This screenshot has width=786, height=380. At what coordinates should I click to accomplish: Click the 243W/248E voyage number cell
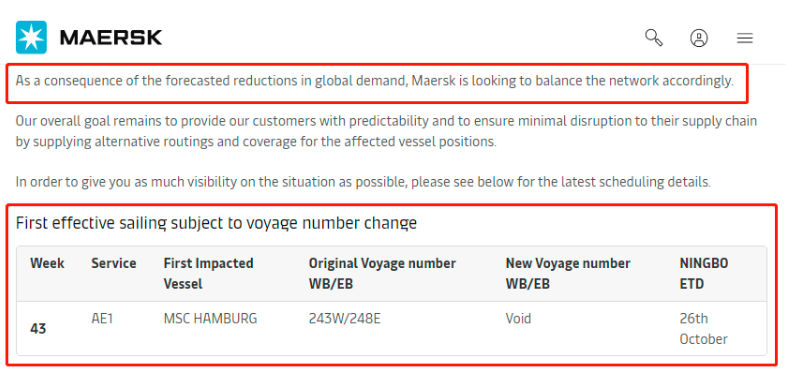point(344,318)
